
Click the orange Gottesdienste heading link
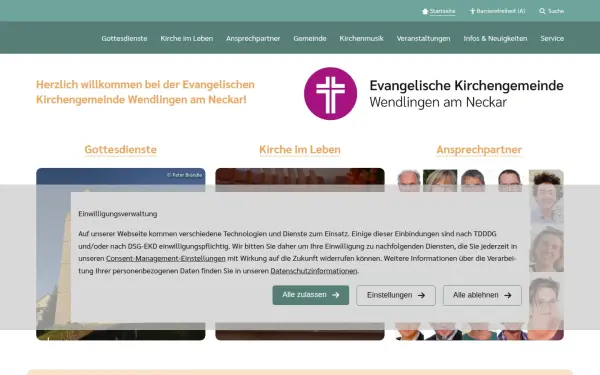121,149
